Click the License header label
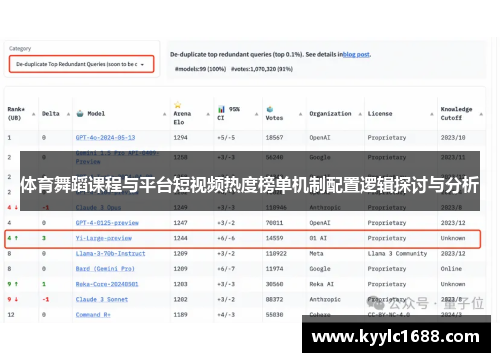 pyautogui.click(x=380, y=114)
